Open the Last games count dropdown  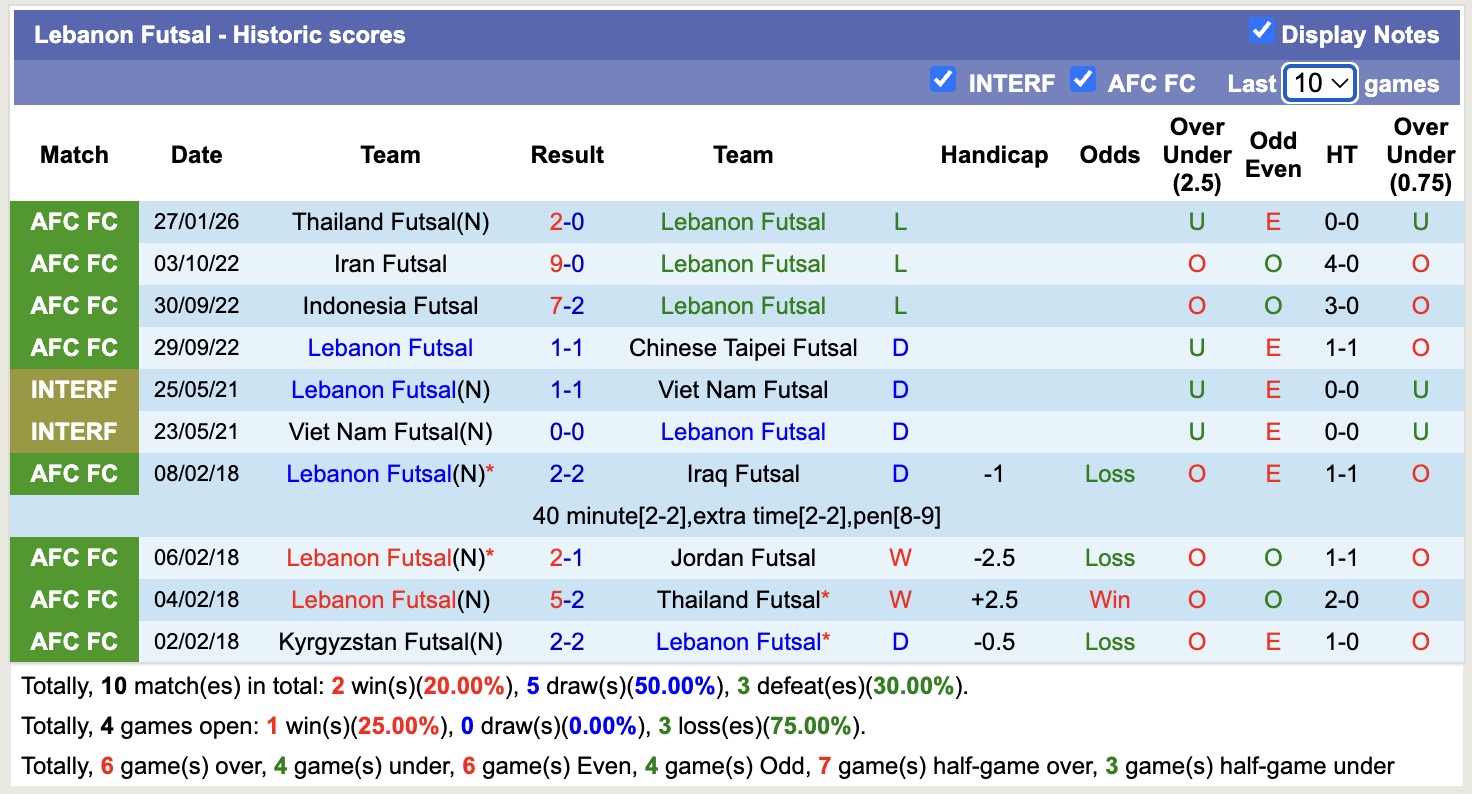1319,84
